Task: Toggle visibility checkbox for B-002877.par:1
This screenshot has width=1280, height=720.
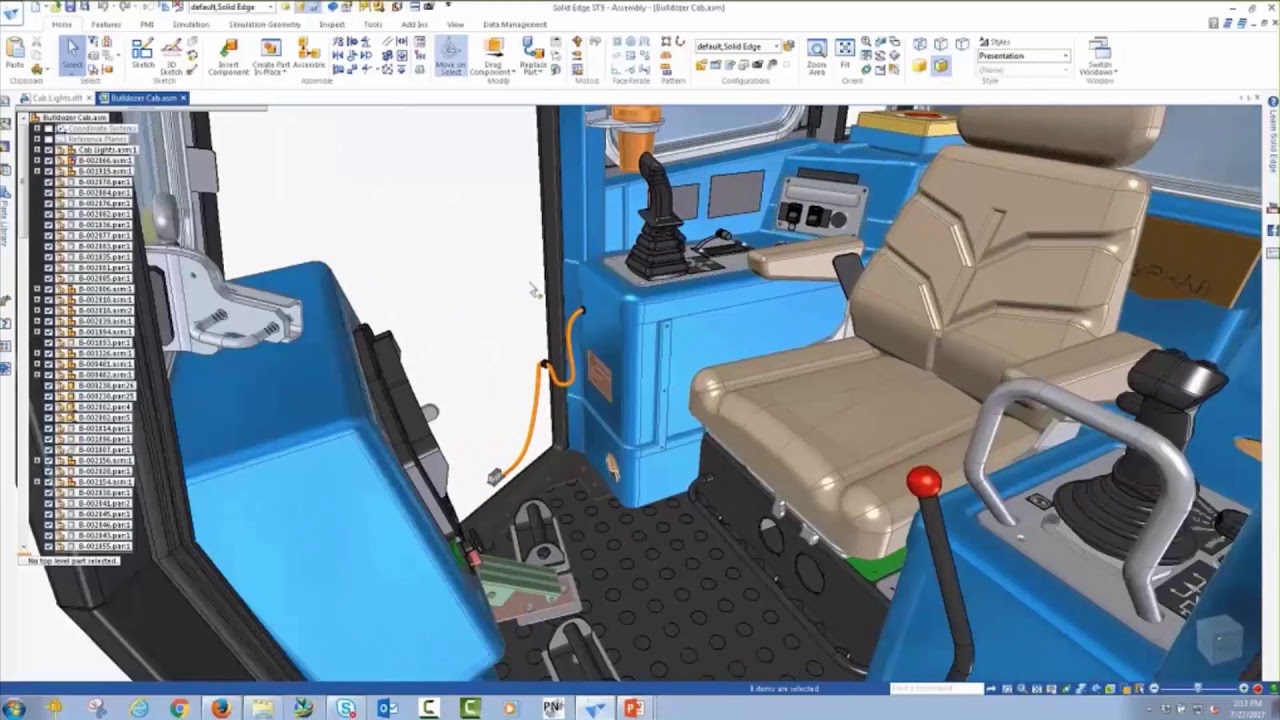Action: [x=48, y=235]
